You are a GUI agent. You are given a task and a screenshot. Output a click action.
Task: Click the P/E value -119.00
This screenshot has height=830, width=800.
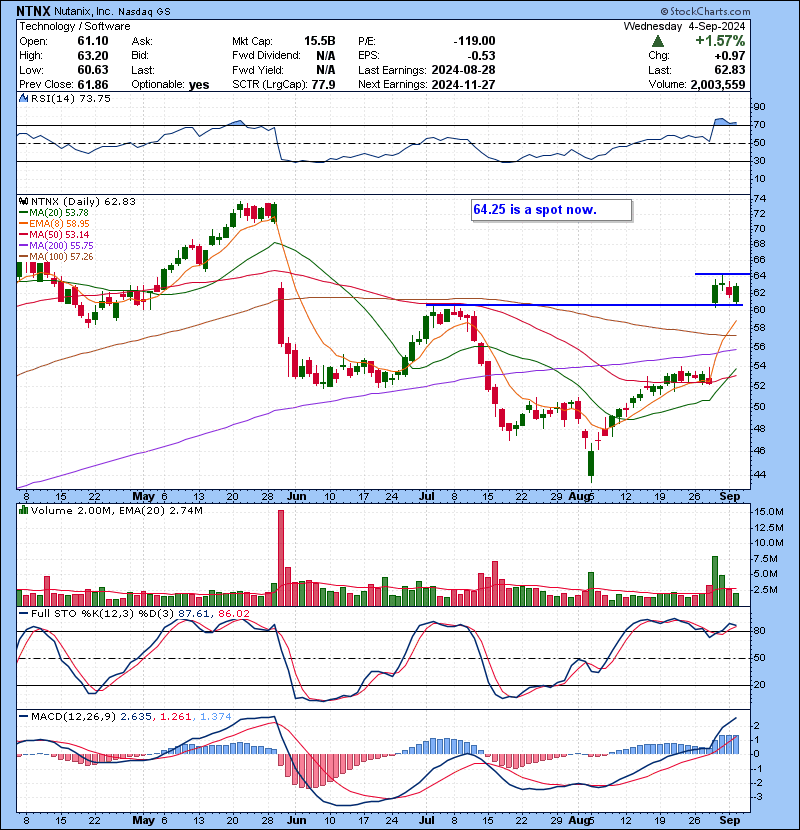click(474, 41)
